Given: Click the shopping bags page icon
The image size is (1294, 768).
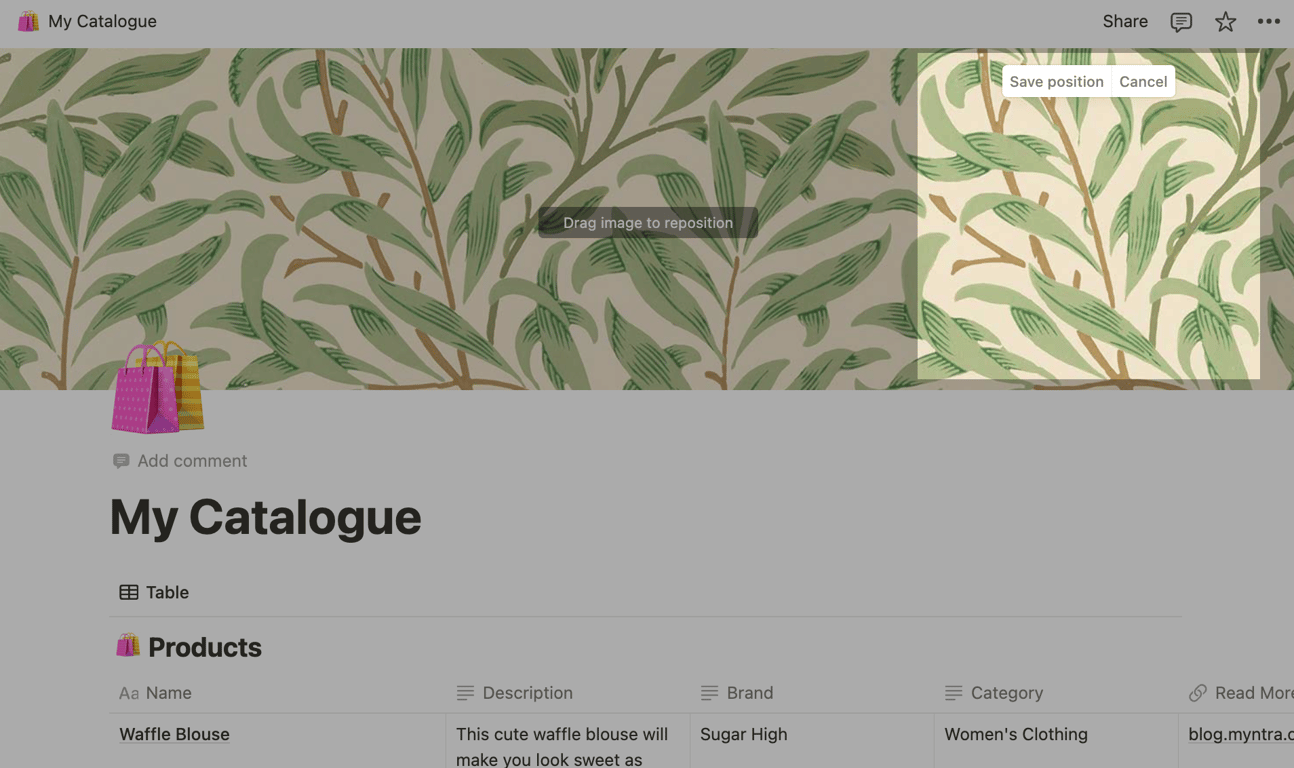Looking at the screenshot, I should (158, 388).
